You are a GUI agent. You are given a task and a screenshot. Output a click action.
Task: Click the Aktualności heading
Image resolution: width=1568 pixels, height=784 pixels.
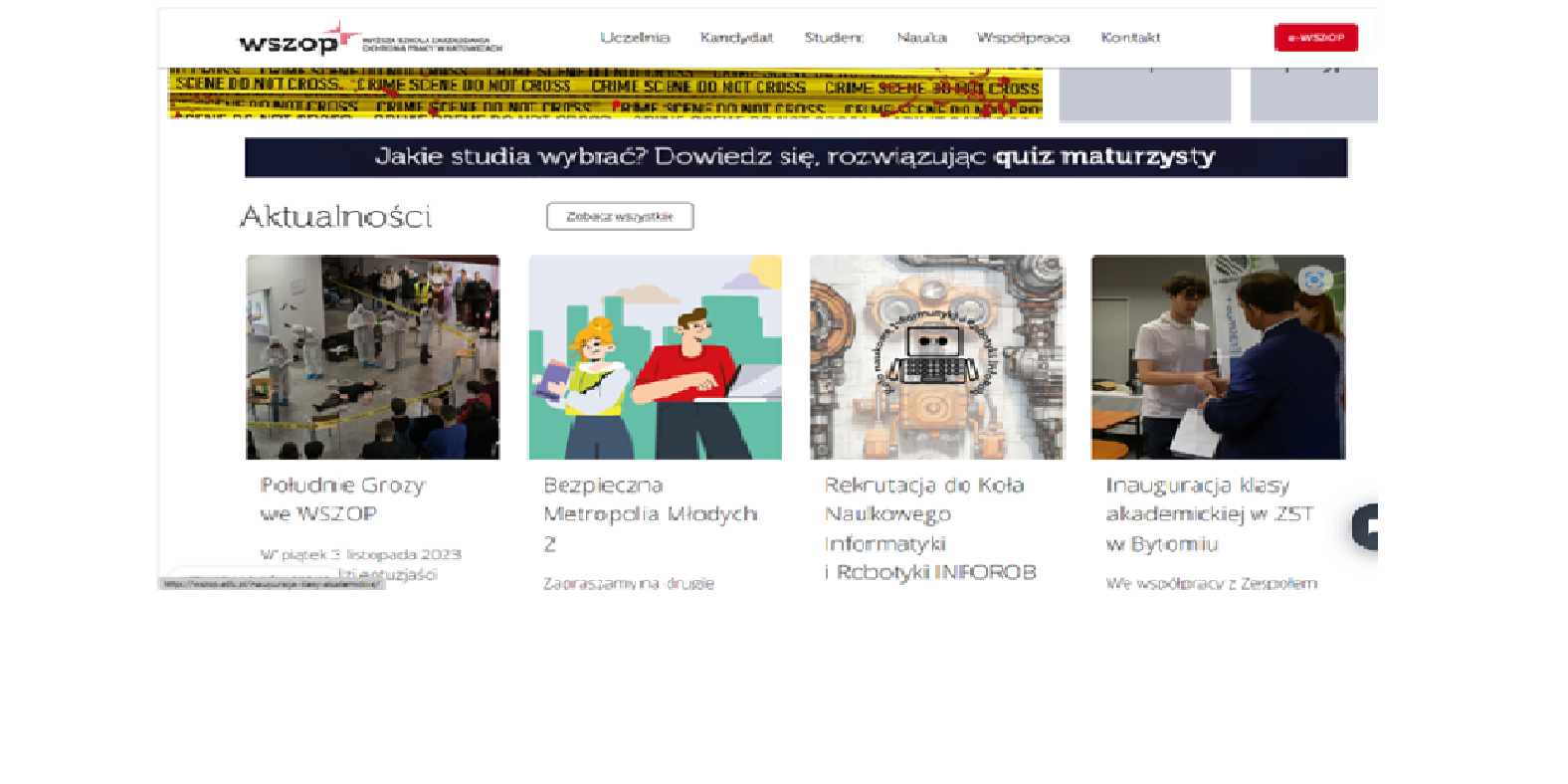pyautogui.click(x=335, y=216)
